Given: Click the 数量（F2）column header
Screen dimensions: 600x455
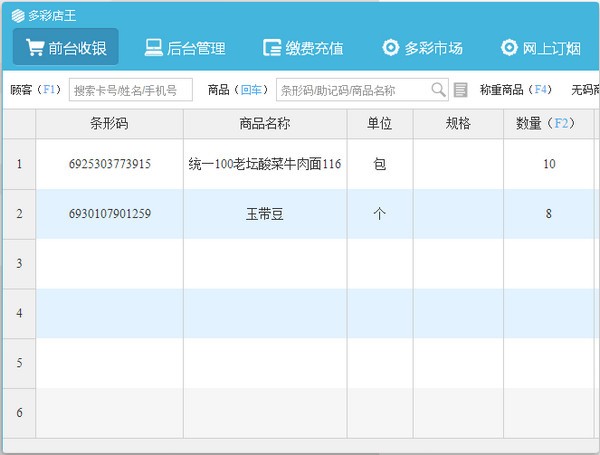Looking at the screenshot, I should (x=548, y=124).
